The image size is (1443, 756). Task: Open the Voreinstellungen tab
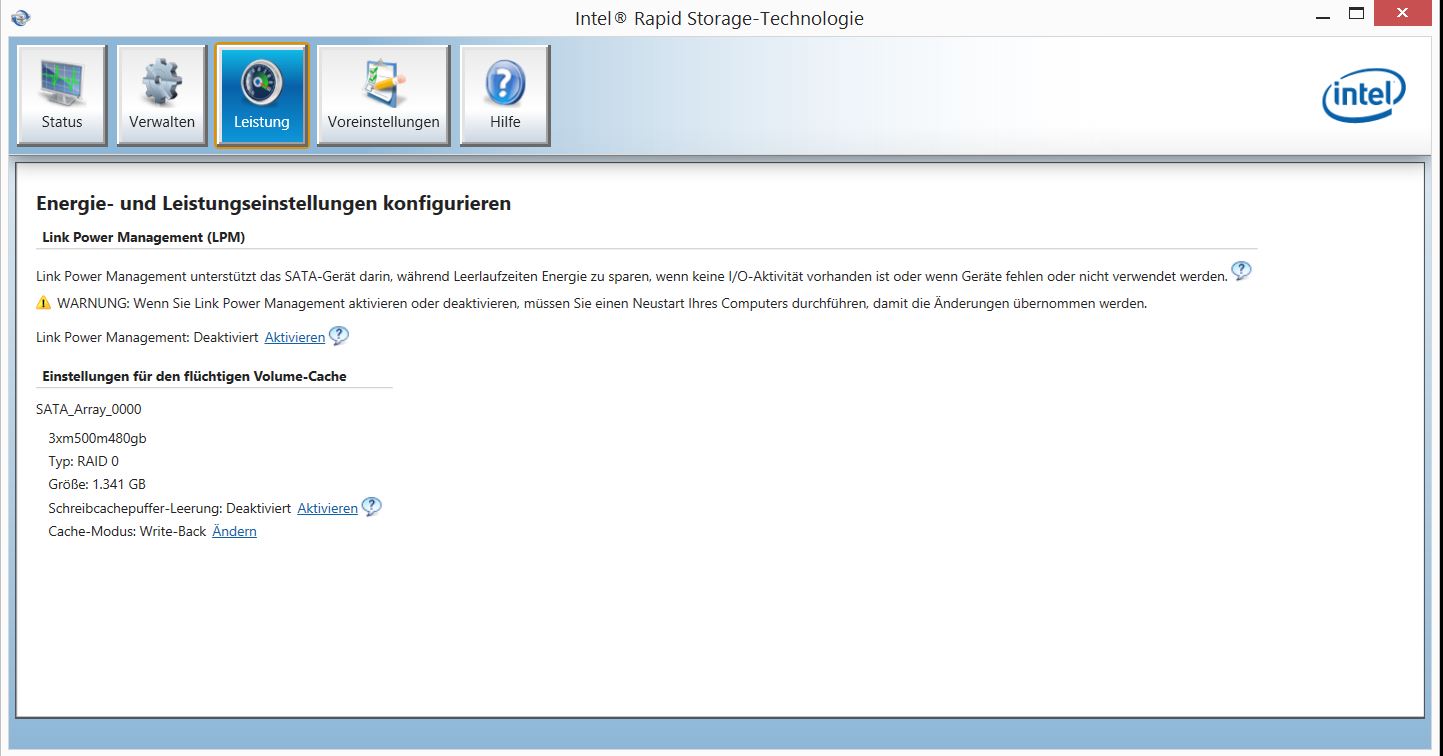pyautogui.click(x=384, y=96)
